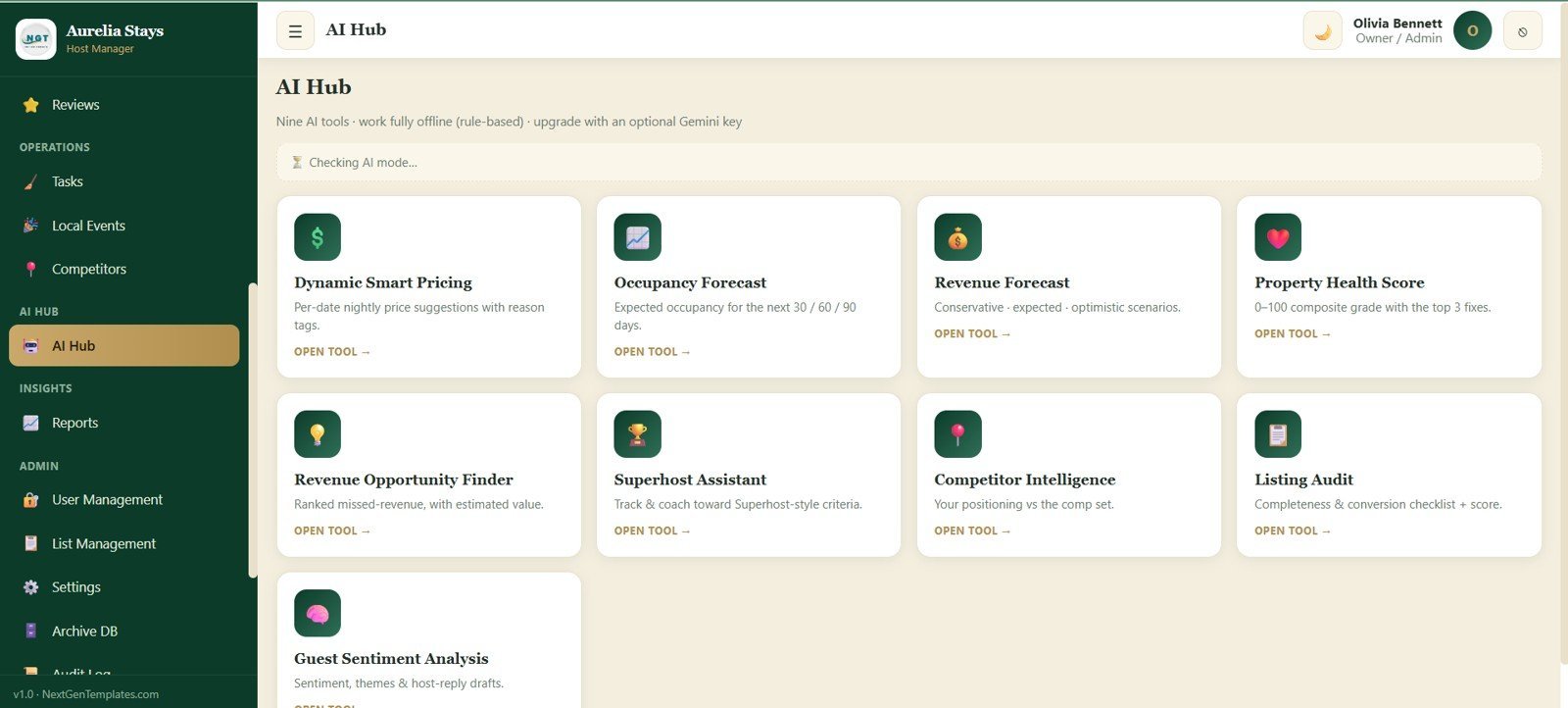Click the Guest Sentiment Analysis brain icon
This screenshot has height=708, width=1568.
point(318,614)
